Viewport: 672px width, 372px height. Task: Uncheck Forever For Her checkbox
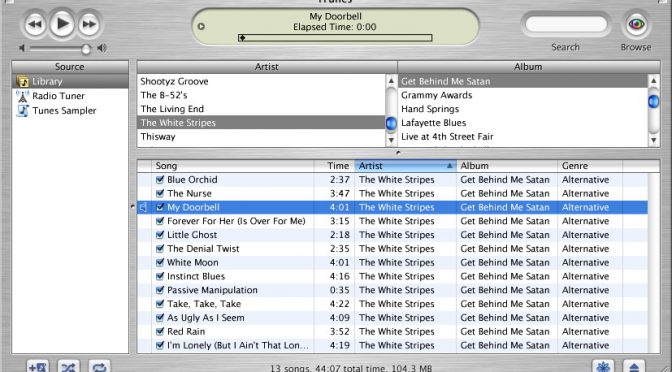(x=160, y=221)
